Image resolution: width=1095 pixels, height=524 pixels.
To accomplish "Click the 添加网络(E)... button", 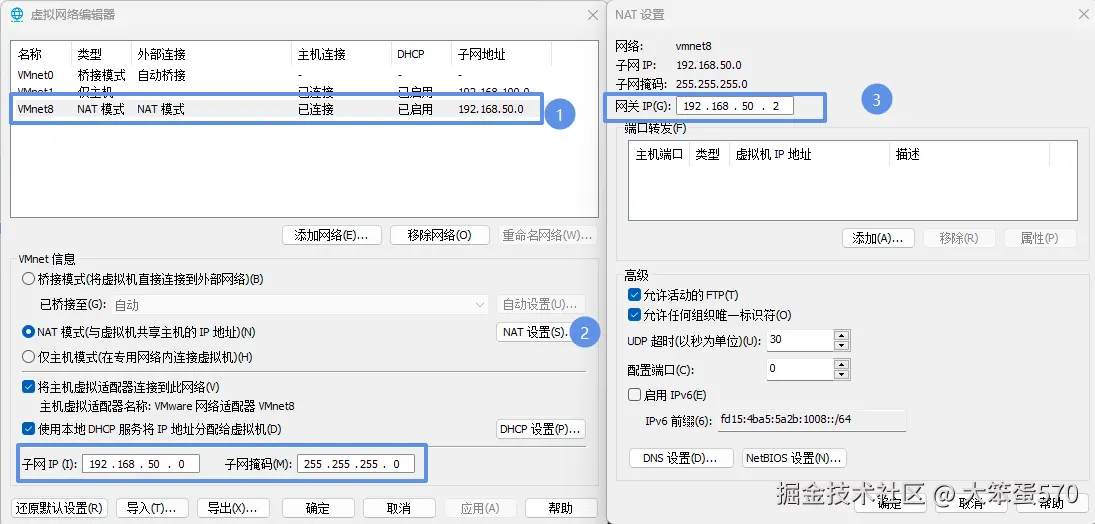I will [x=332, y=235].
